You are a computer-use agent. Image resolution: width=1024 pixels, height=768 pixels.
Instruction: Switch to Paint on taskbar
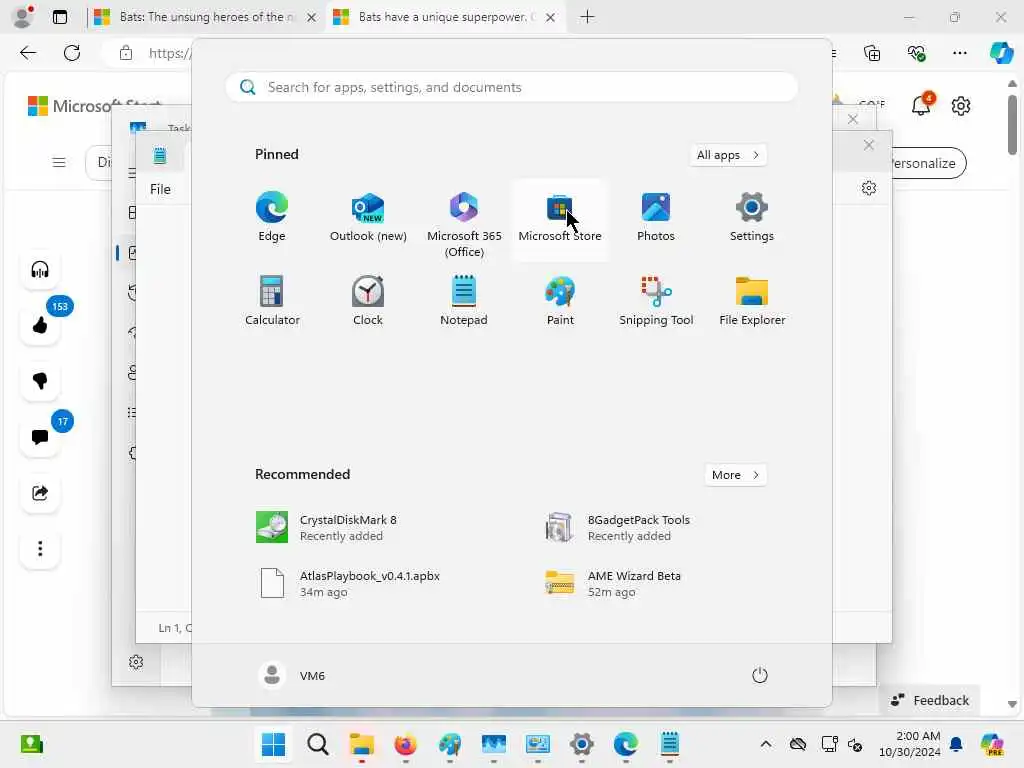(x=449, y=744)
